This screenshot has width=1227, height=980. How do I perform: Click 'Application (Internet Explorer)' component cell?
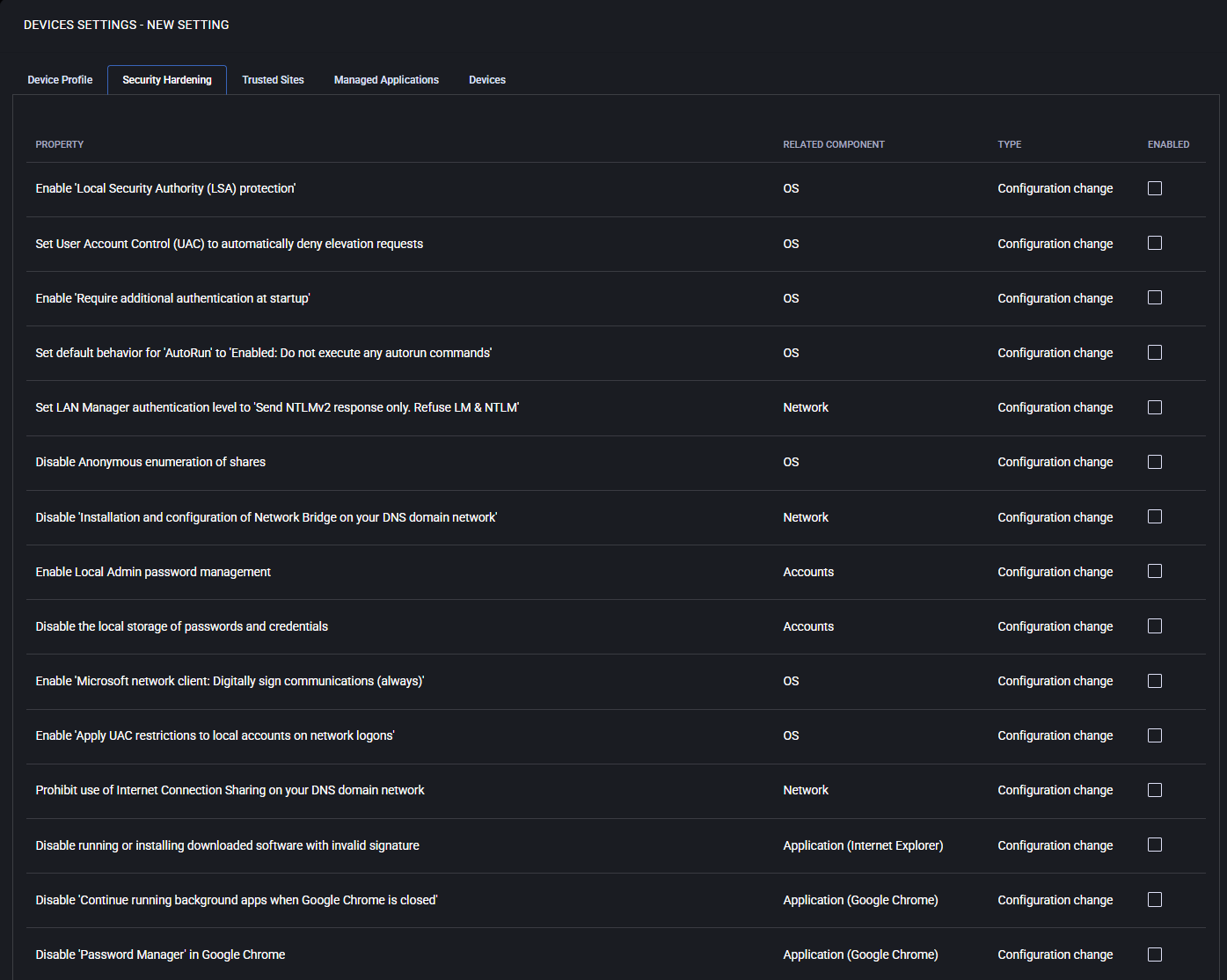click(x=863, y=845)
